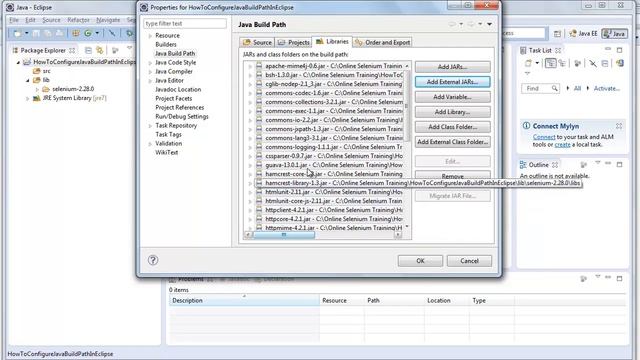Open the Source menu in Eclipse
This screenshot has height=360, width=640.
tap(51, 20)
